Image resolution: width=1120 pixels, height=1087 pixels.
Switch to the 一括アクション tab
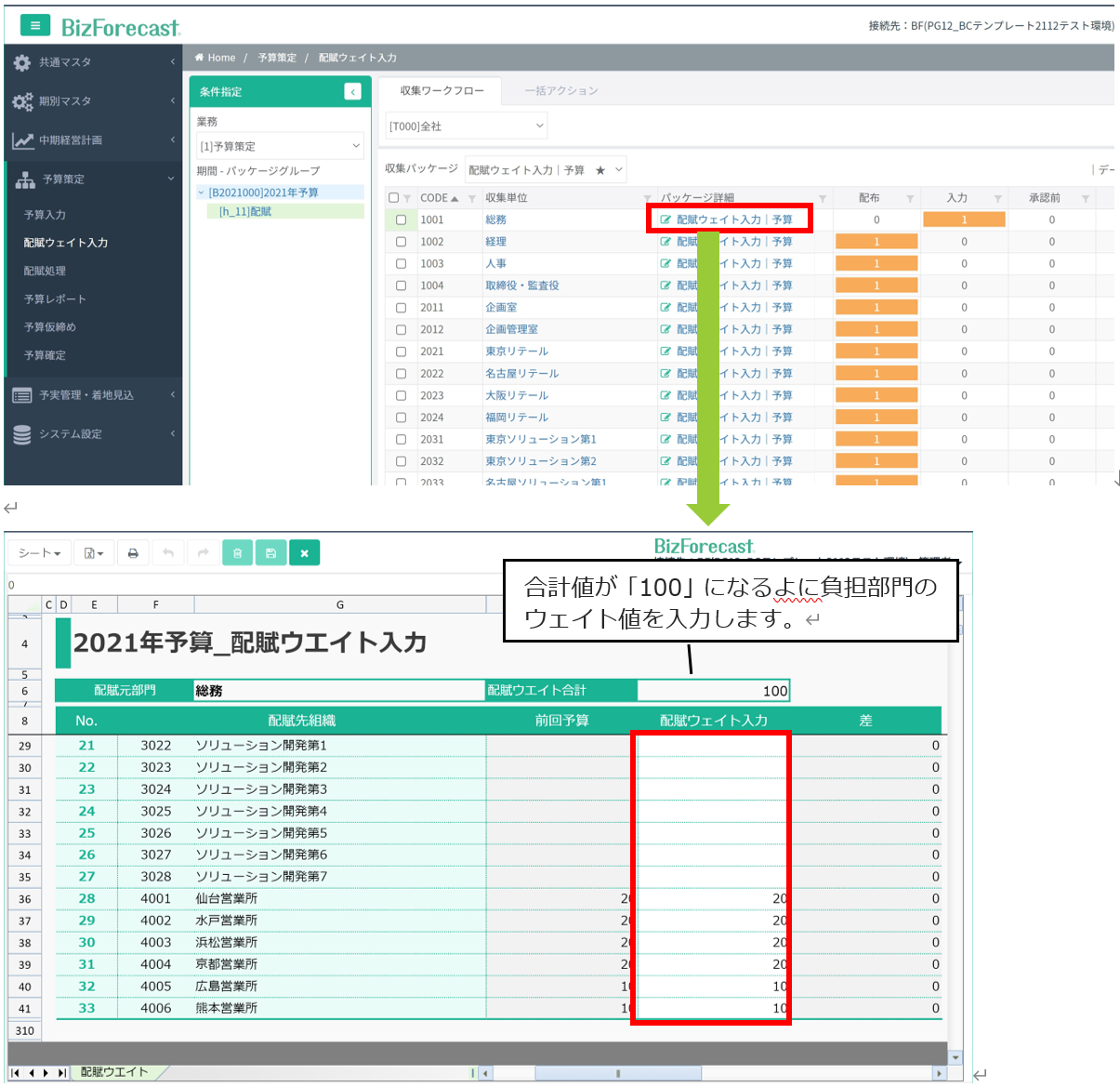pos(561,91)
